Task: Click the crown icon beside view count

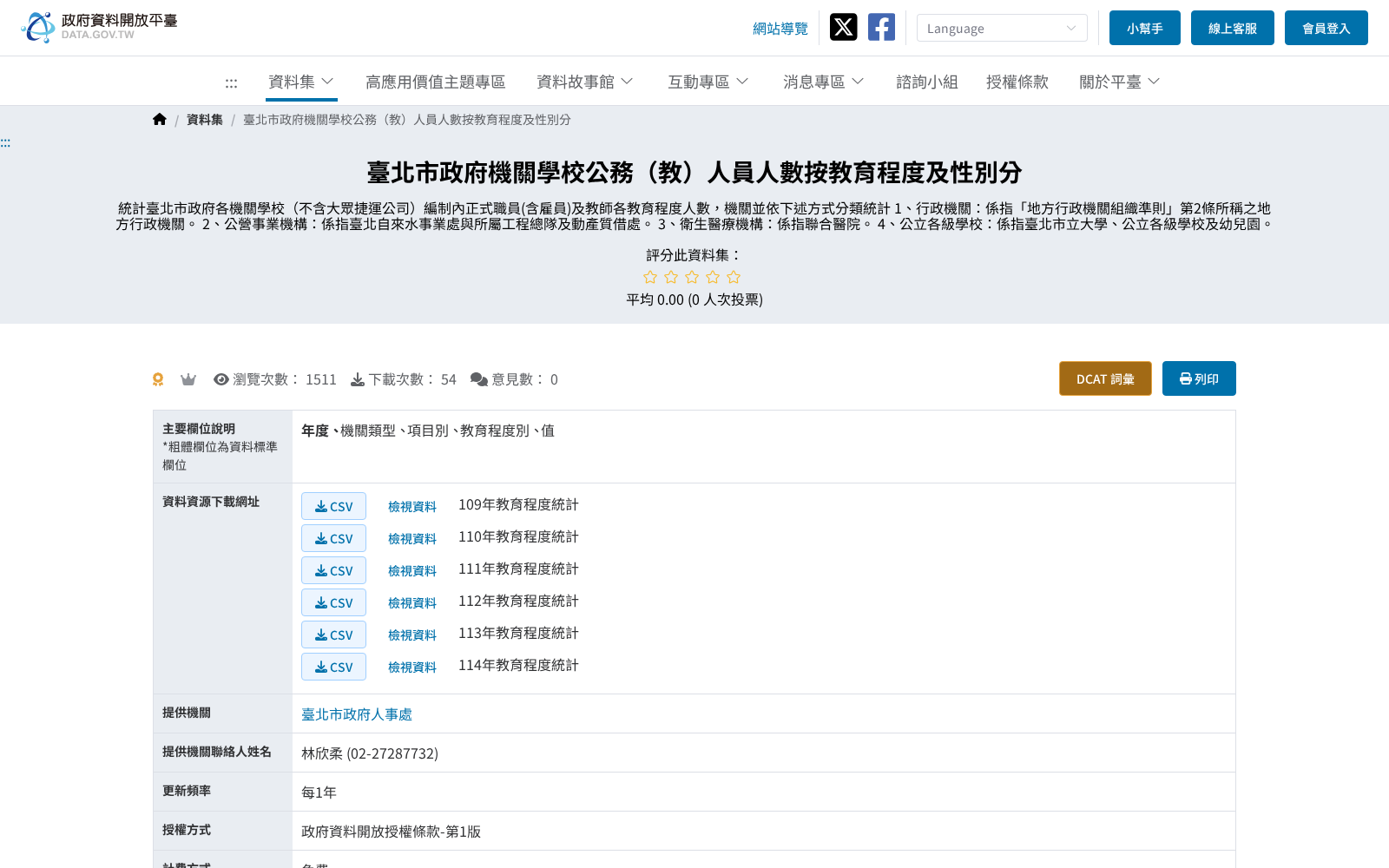Action: pos(188,379)
